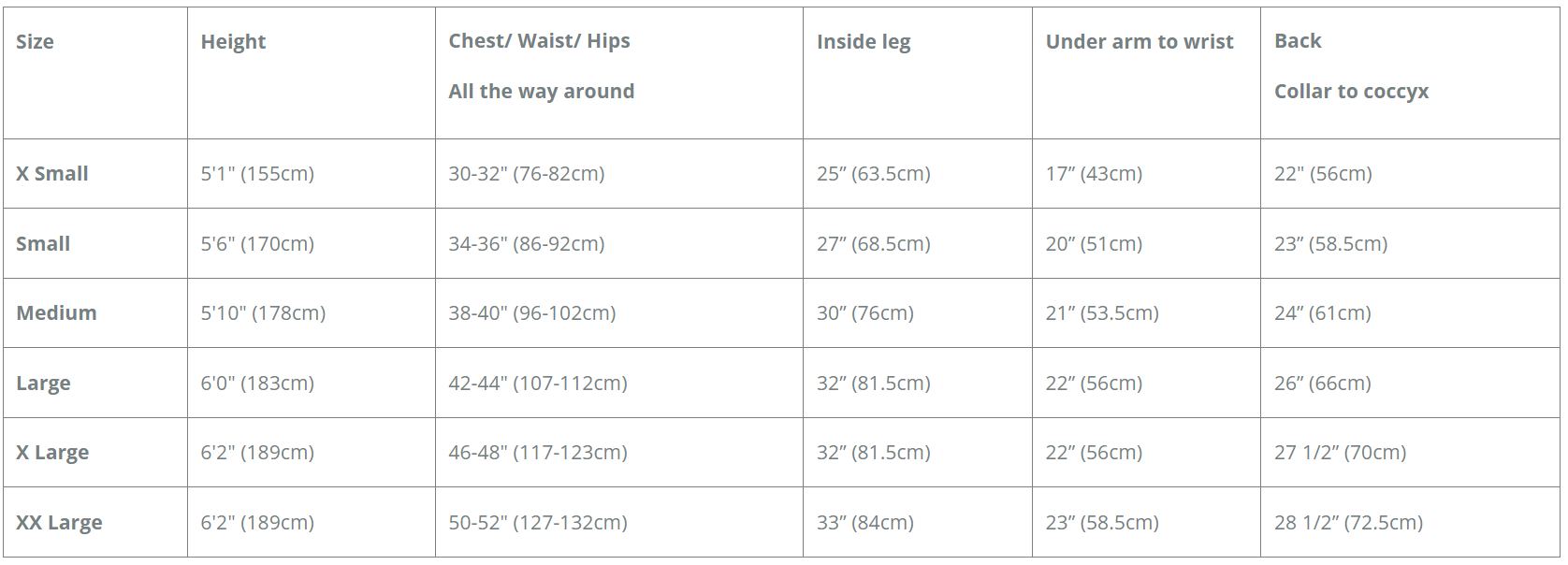Select the X Small row label
The width and height of the screenshot is (1568, 565).
click(x=52, y=174)
